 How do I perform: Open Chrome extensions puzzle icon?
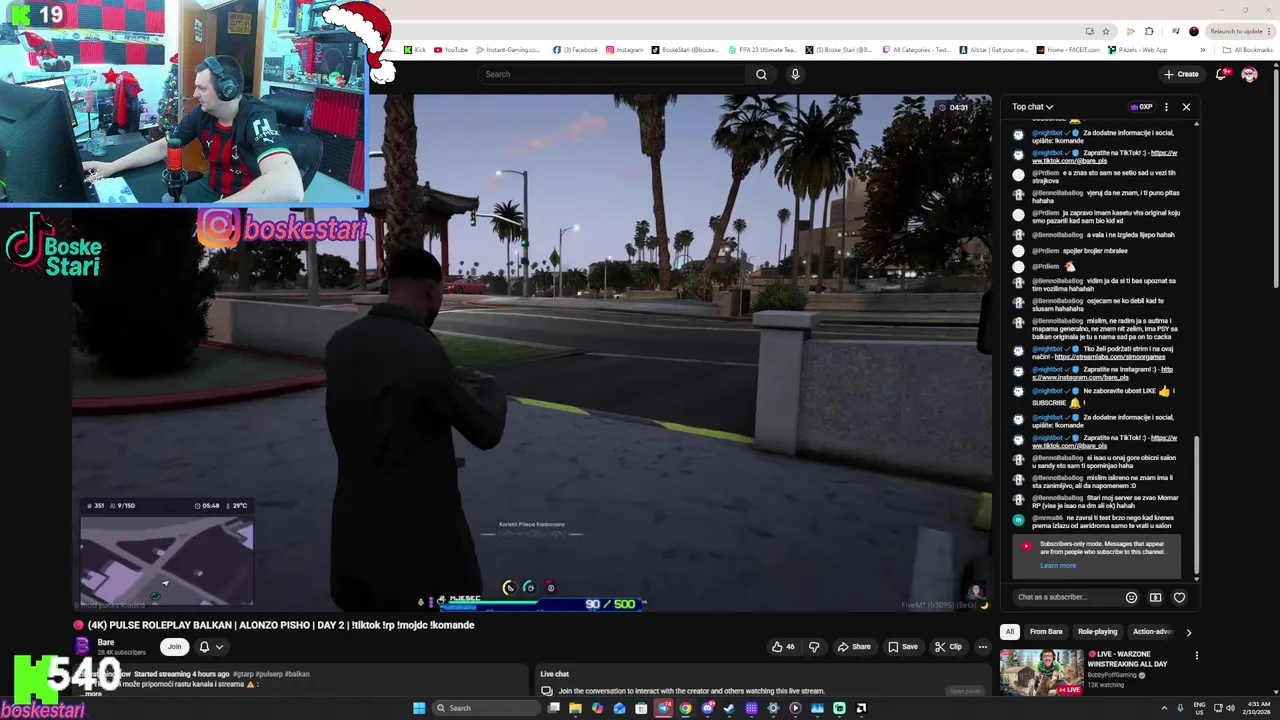tap(1149, 31)
